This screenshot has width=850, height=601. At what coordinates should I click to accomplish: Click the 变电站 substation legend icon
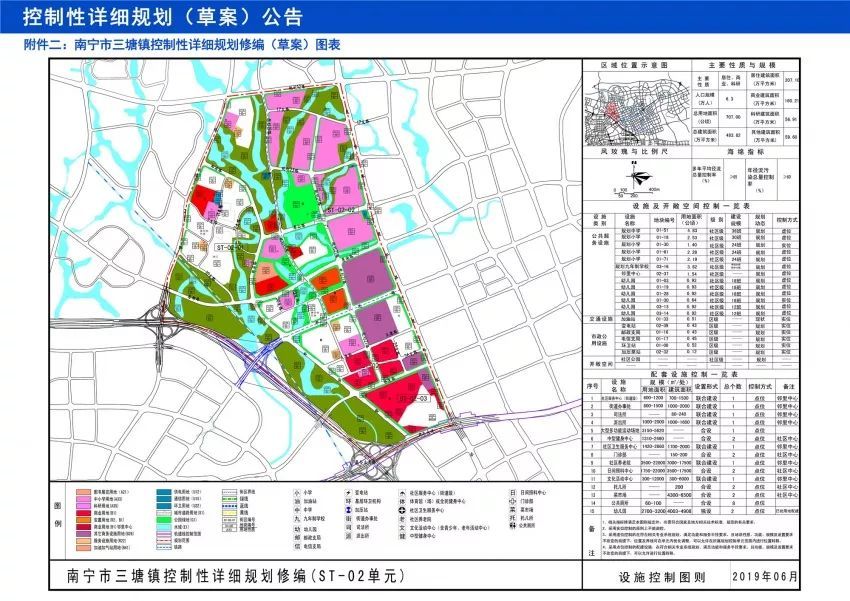coord(348,492)
